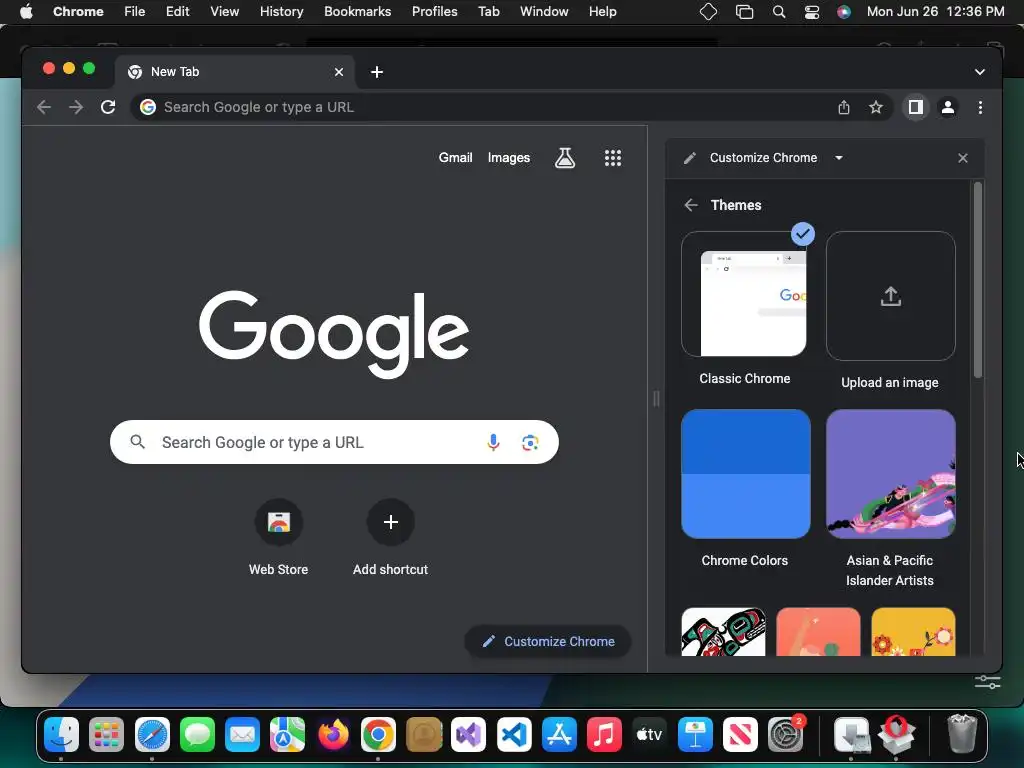Screen dimensions: 1024x768
Task: Open Visual Studio Code from the Dock
Action: pyautogui.click(x=514, y=735)
